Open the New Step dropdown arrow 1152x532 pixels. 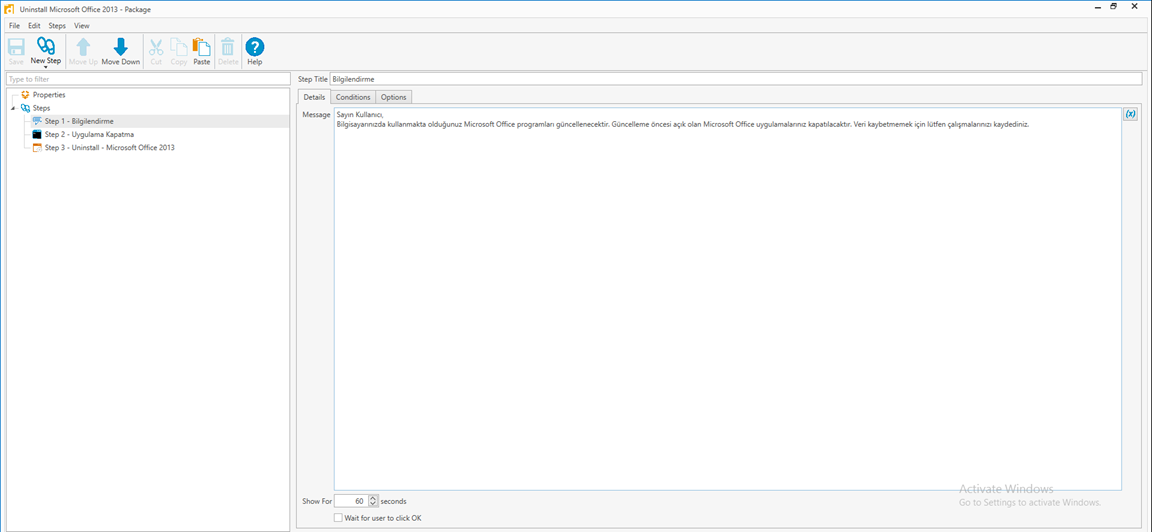tap(46, 67)
